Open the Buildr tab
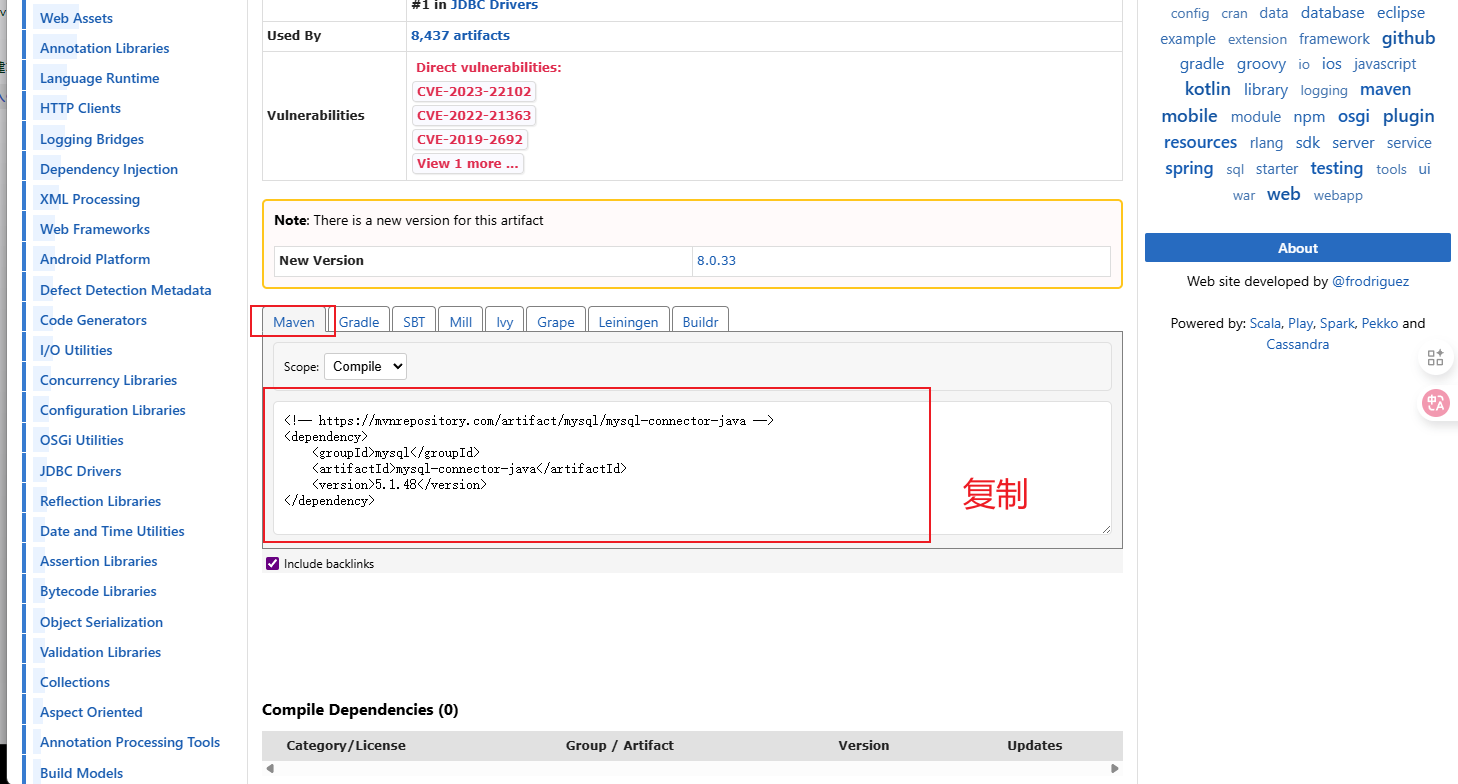Viewport: 1458px width, 784px height. pyautogui.click(x=700, y=321)
